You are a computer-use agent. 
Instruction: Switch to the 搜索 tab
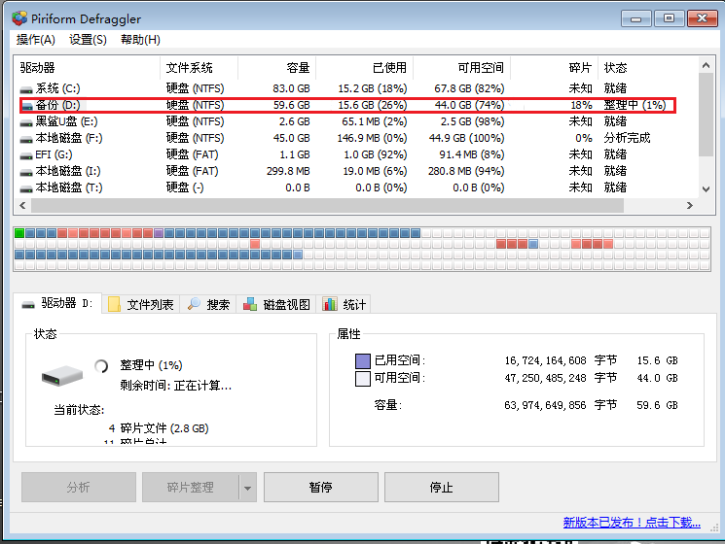(210, 304)
